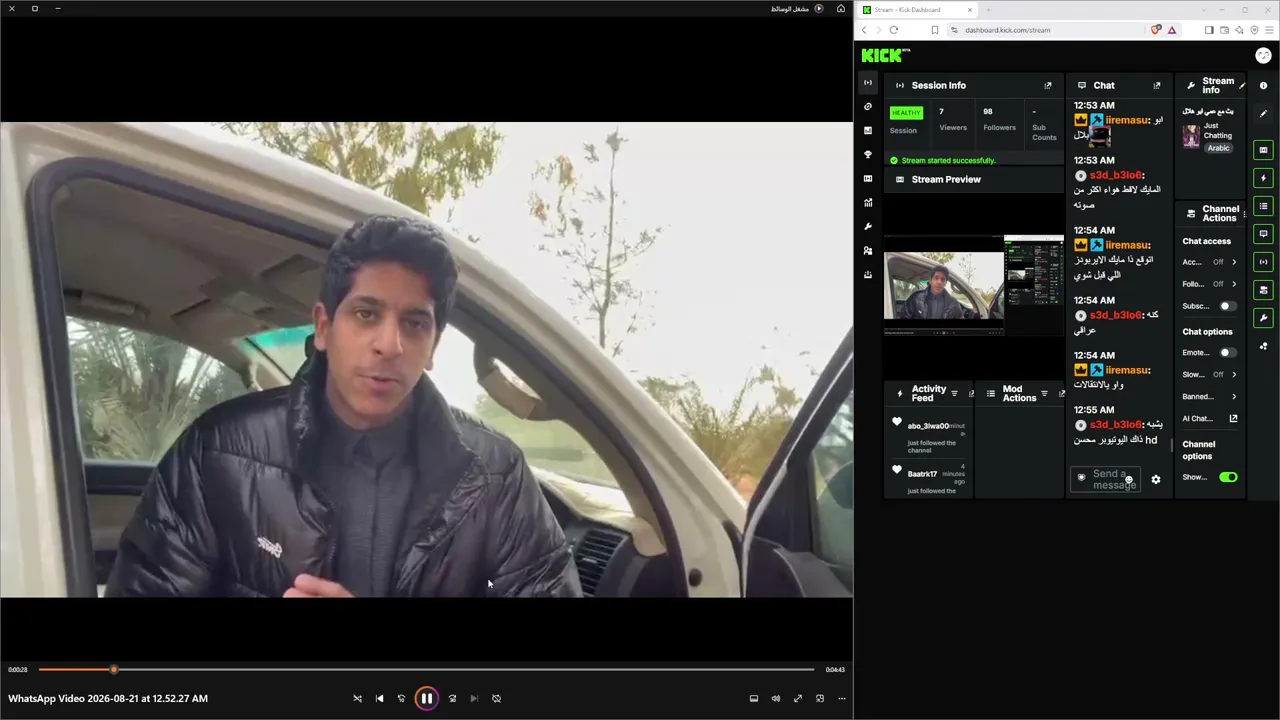Screen dimensions: 1280x720
Task: Toggle Subscribers-only chat switch
Action: point(1227,306)
